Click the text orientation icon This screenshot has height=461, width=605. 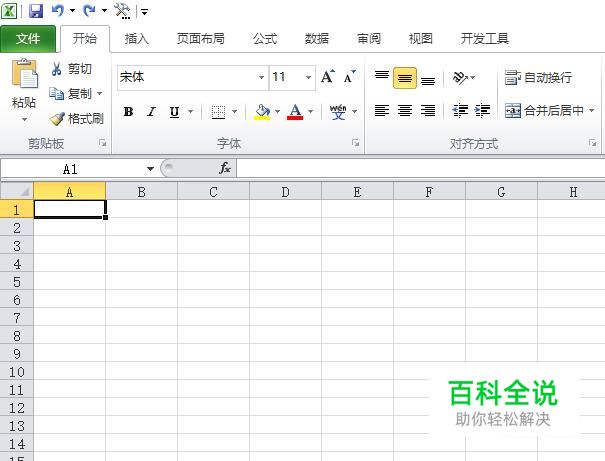tap(460, 78)
